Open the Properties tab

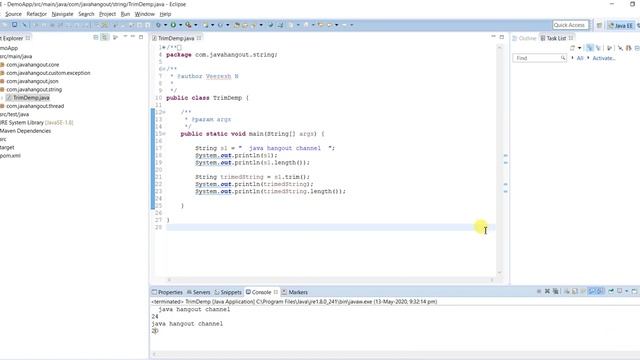167,292
